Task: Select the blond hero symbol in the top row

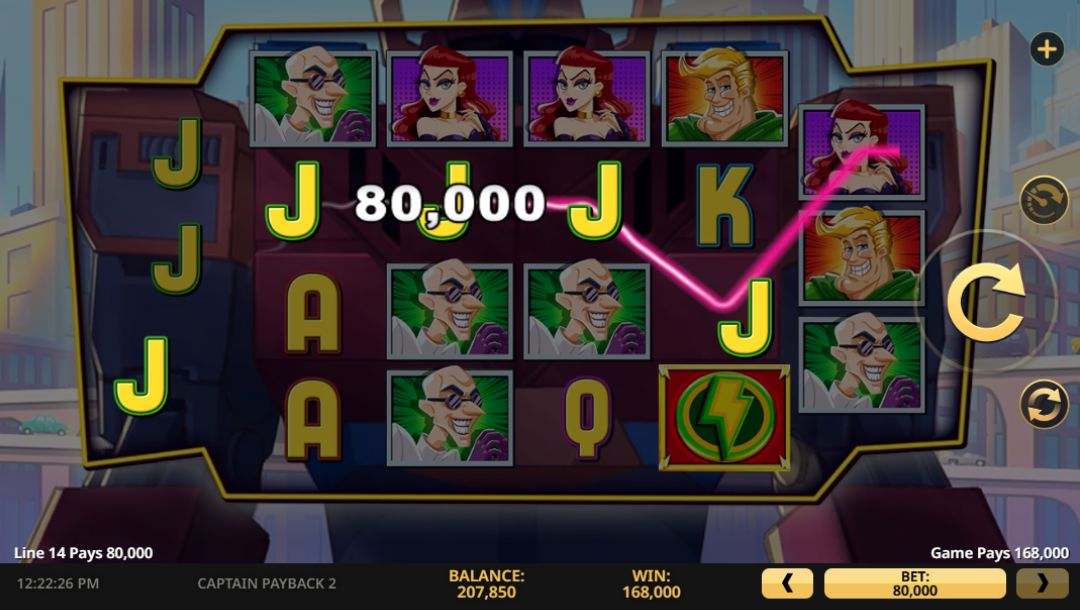Action: pos(725,98)
